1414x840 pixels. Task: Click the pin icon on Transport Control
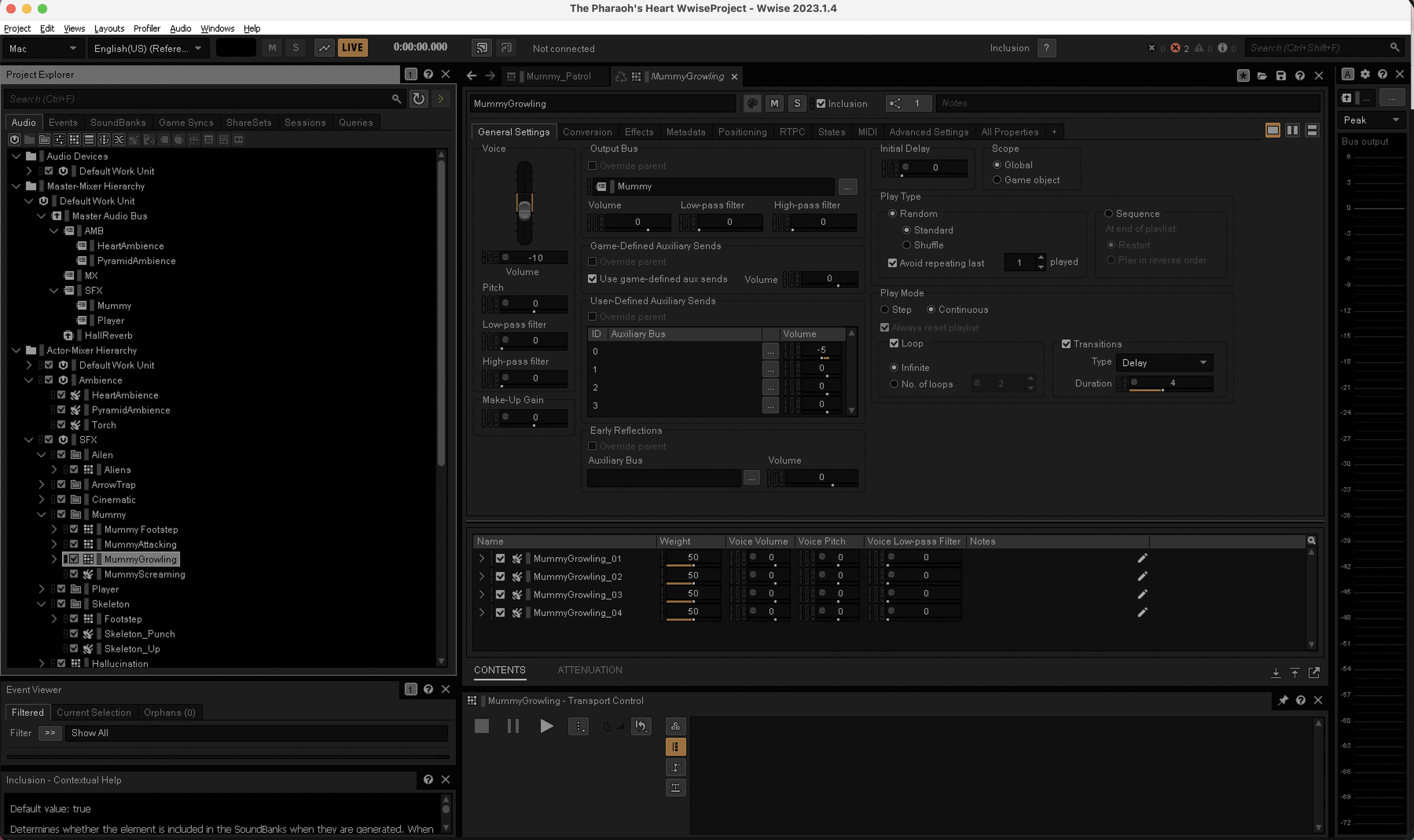(x=1283, y=701)
